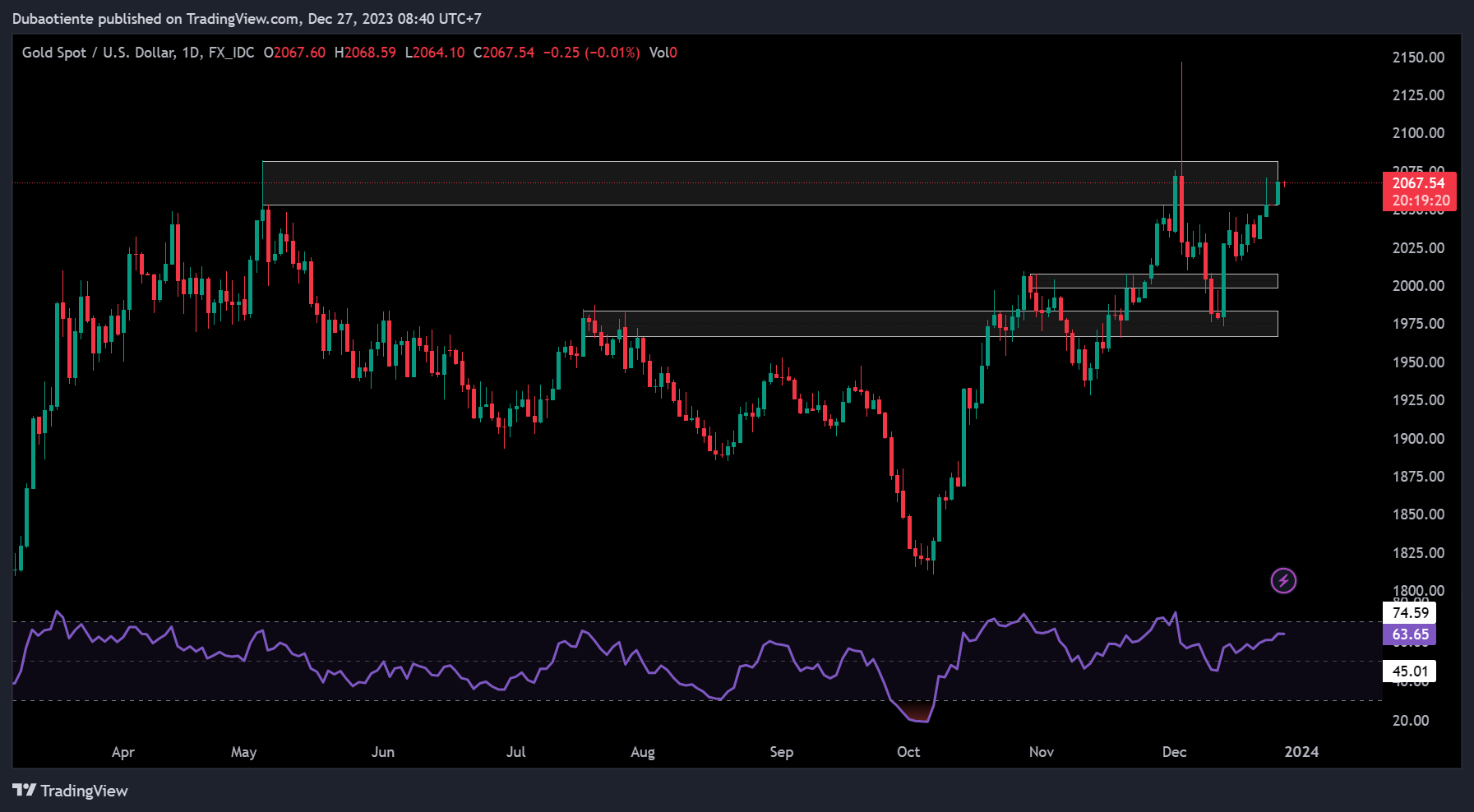Click the publication header text at top

[247, 18]
